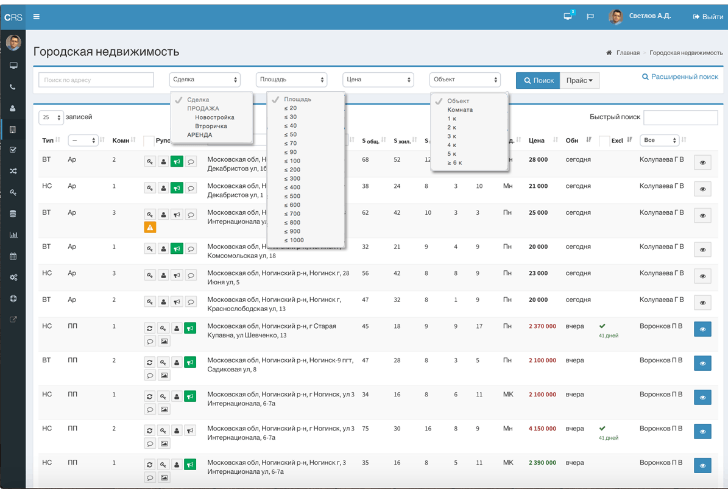Image resolution: width=728 pixels, height=489 pixels.
Task: Open the calendar icon in left sidebar
Action: pyautogui.click(x=13, y=256)
